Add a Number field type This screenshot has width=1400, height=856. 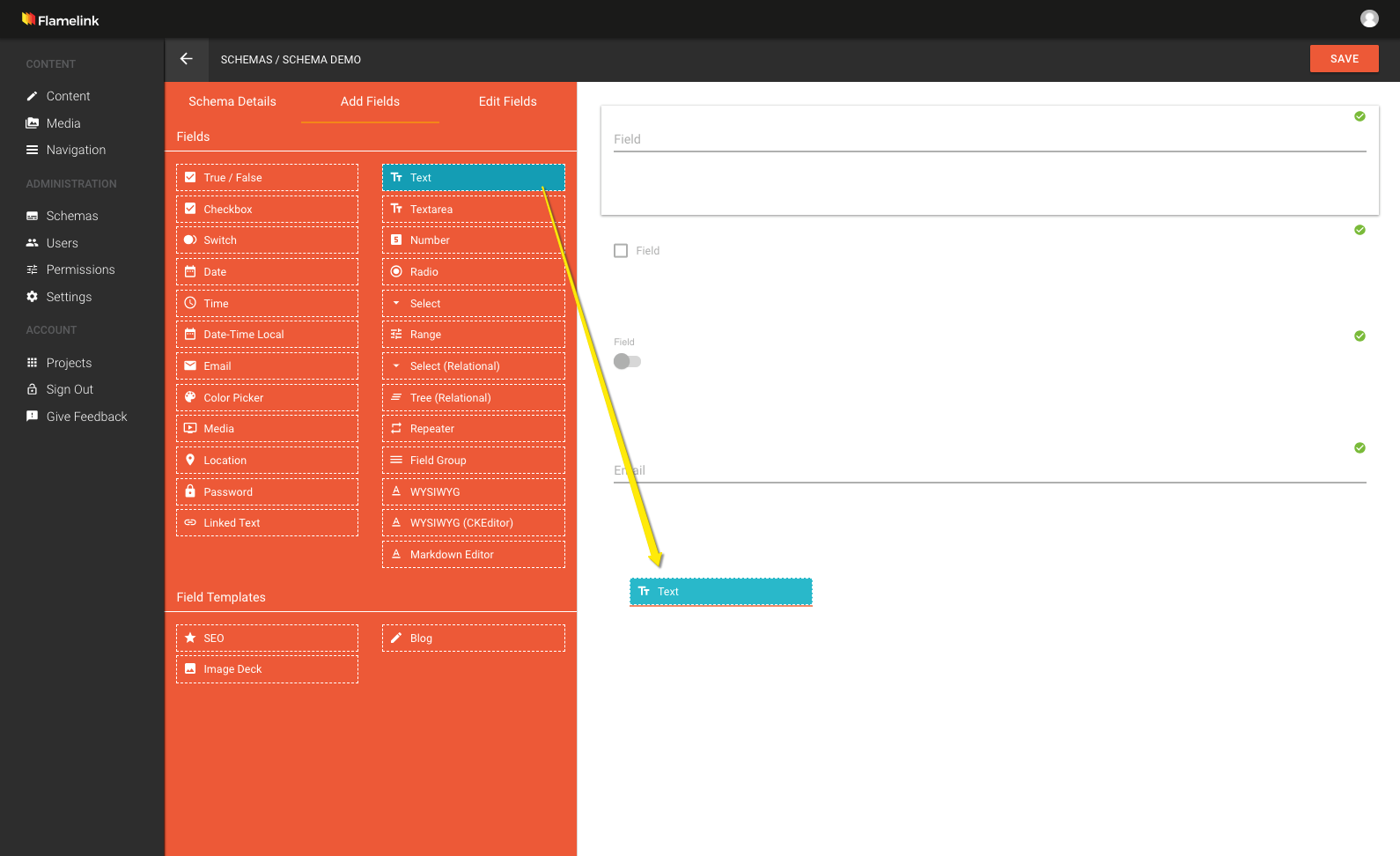[x=474, y=240]
